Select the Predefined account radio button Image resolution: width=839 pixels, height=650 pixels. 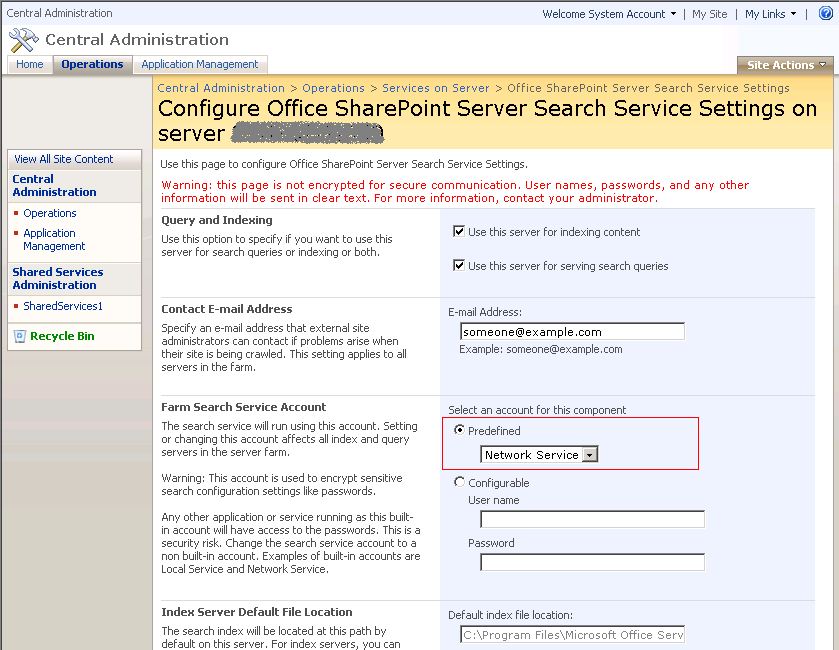pos(459,430)
